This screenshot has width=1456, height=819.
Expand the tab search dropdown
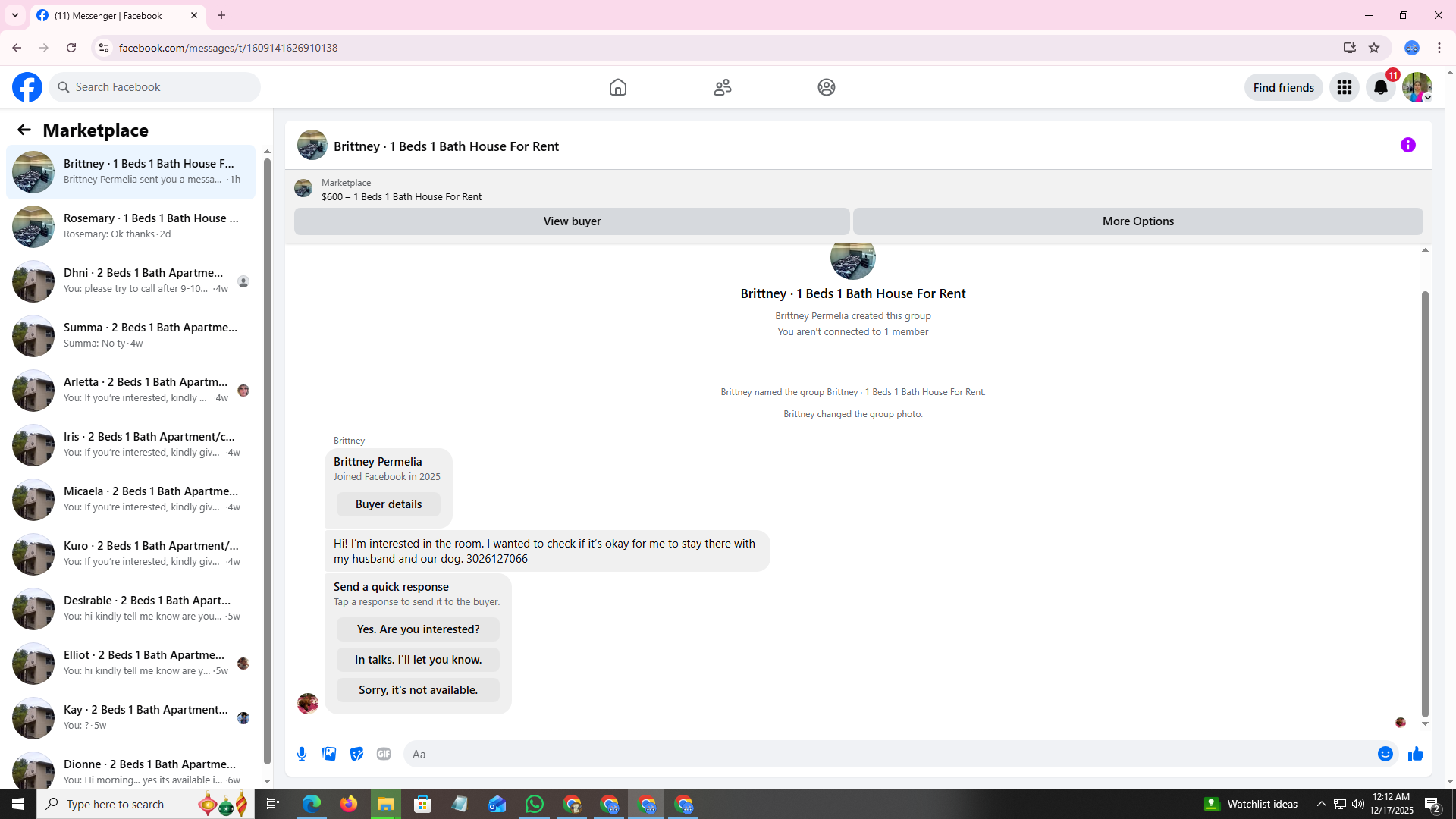(15, 15)
